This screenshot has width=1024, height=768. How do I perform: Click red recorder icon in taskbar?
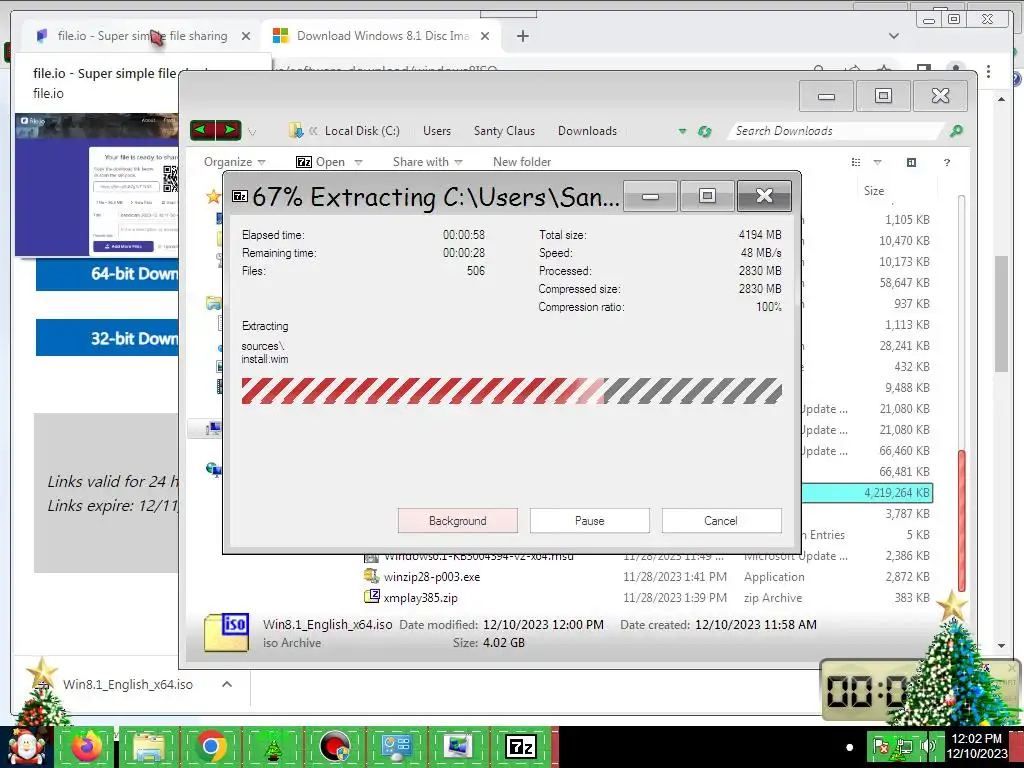335,747
